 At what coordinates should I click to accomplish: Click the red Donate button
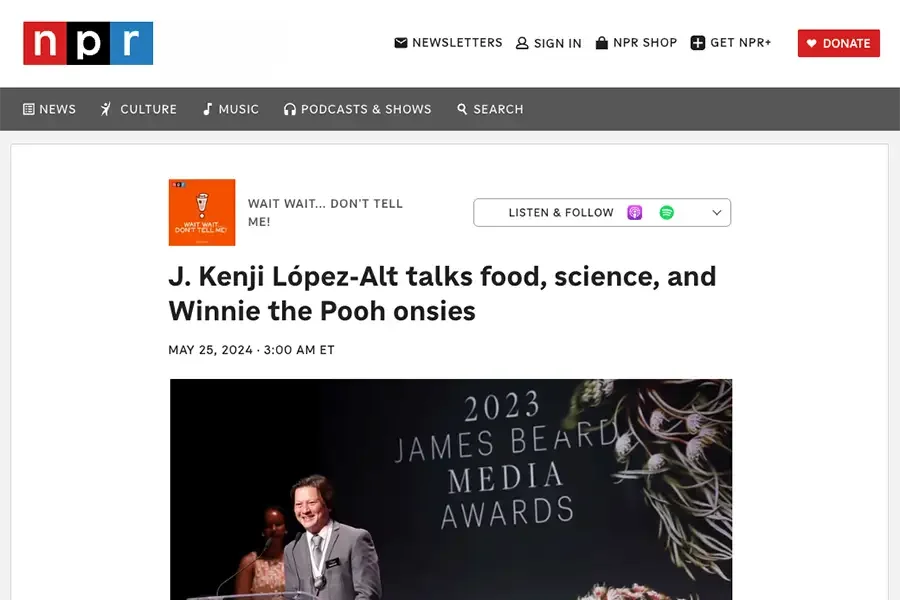pyautogui.click(x=839, y=43)
